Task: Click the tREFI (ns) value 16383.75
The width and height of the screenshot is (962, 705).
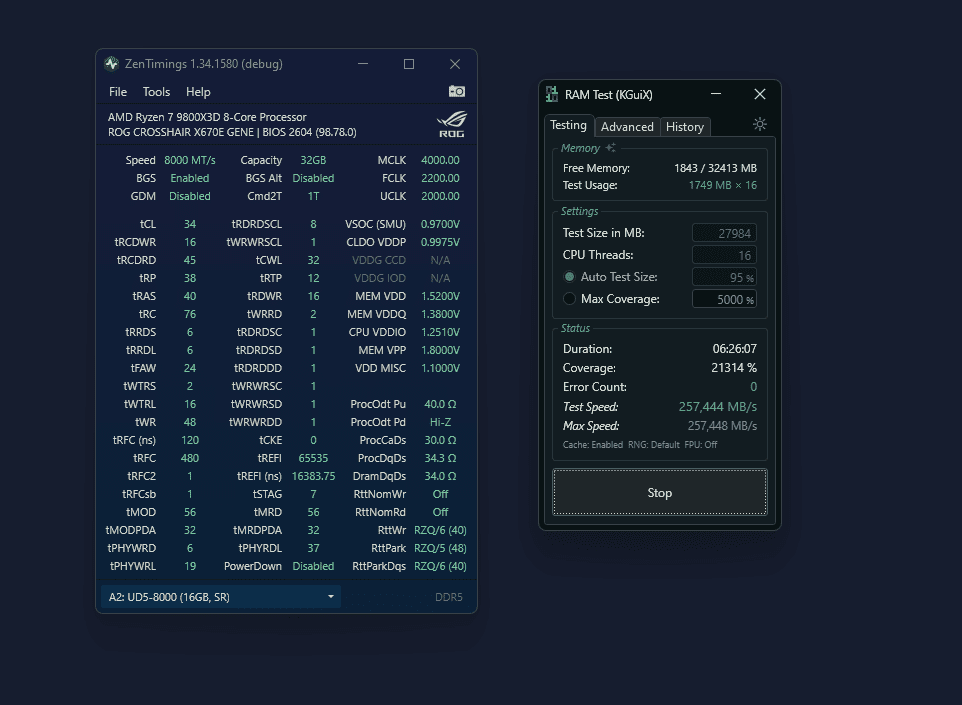Action: click(x=313, y=476)
